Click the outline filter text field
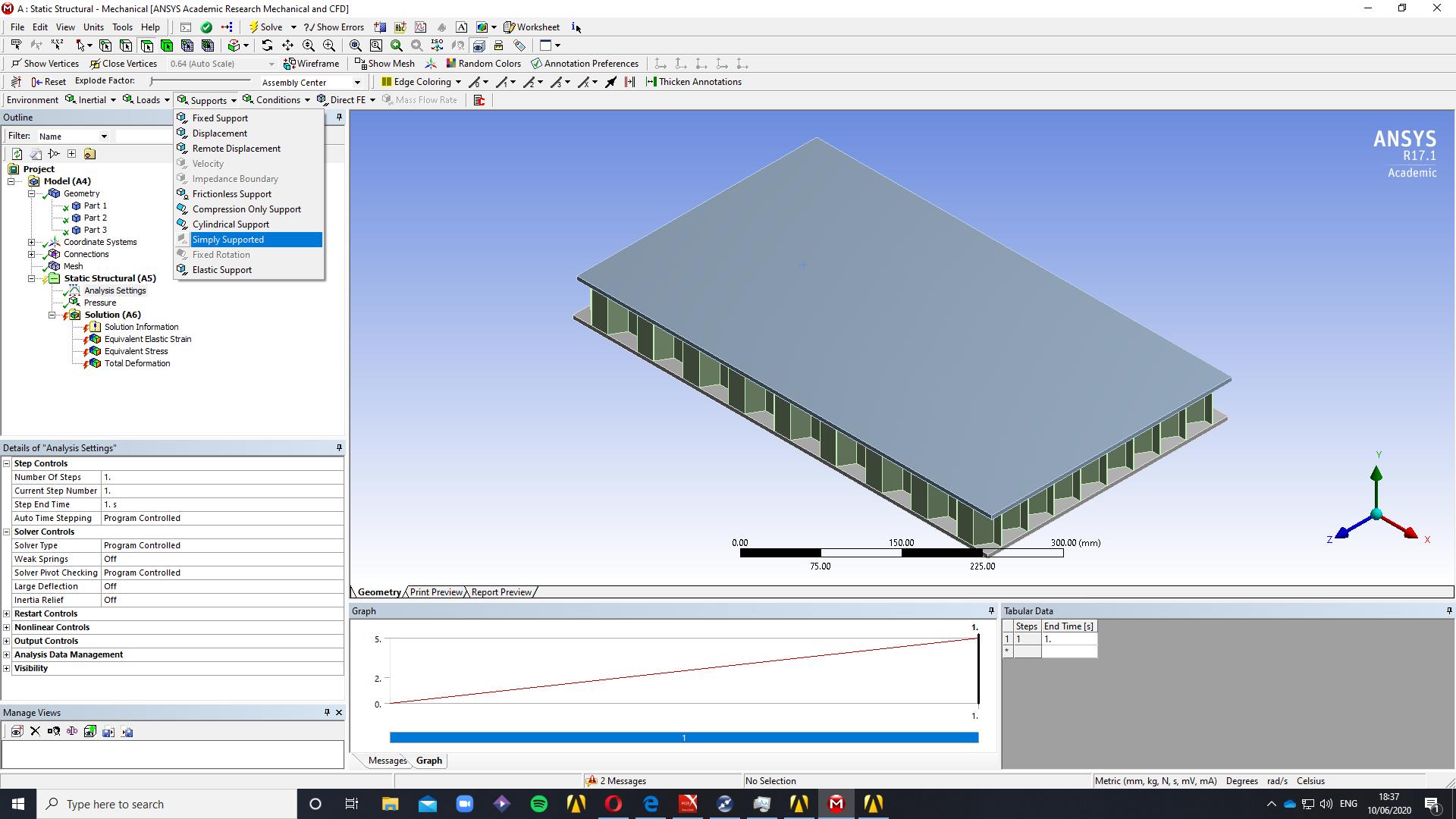 point(144,136)
